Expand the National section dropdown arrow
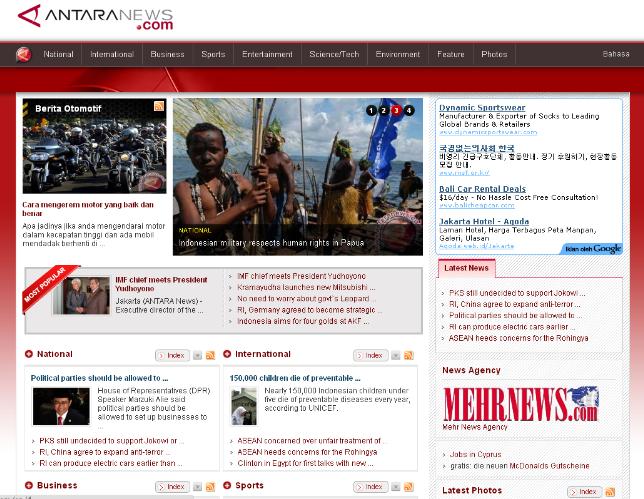This screenshot has height=499, width=644. [197, 355]
